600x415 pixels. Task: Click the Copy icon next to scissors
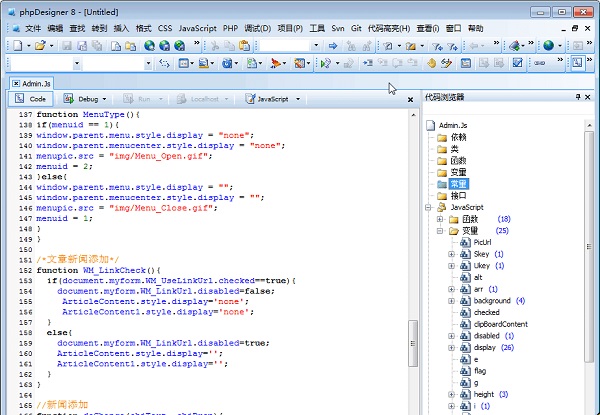pyautogui.click(x=230, y=46)
